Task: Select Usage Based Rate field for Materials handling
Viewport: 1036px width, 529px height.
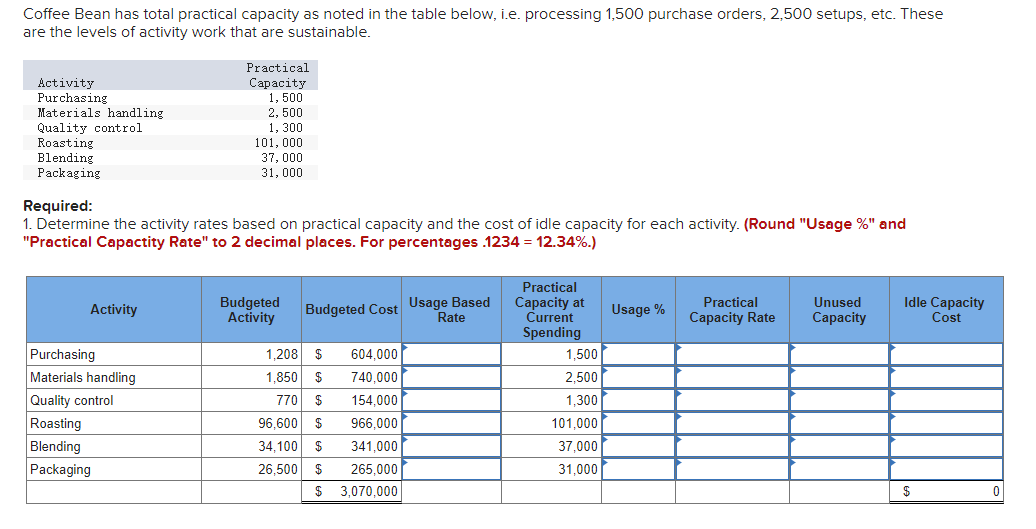Action: click(452, 377)
